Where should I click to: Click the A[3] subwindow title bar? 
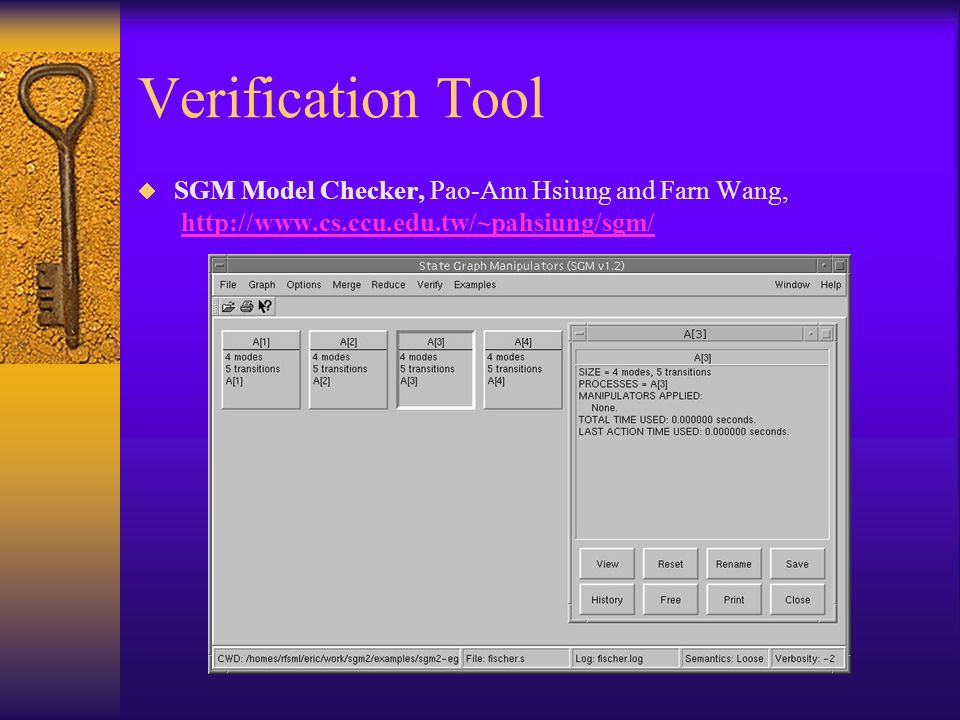(x=695, y=334)
